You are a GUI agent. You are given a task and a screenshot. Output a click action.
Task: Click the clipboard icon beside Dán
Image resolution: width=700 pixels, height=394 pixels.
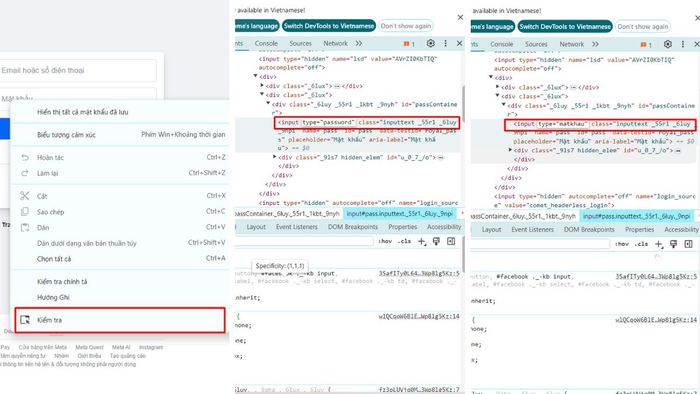[25, 228]
